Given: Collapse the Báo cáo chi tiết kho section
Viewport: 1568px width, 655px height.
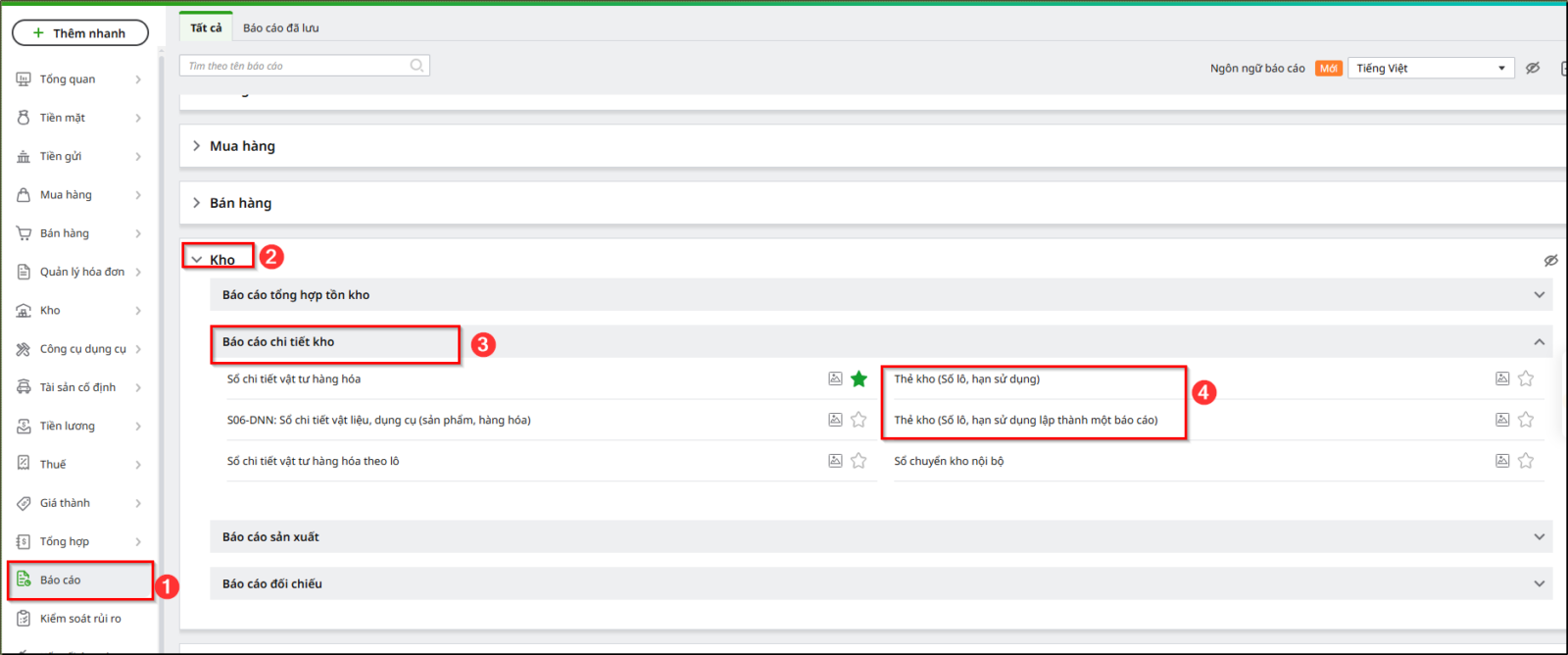Looking at the screenshot, I should [x=1539, y=342].
